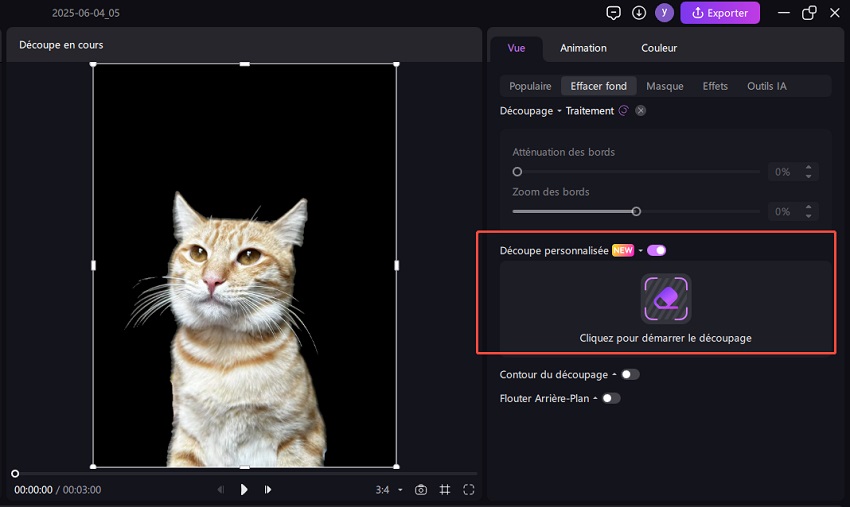Expand the Flouter Arrière-Plan section arrow

[595, 399]
